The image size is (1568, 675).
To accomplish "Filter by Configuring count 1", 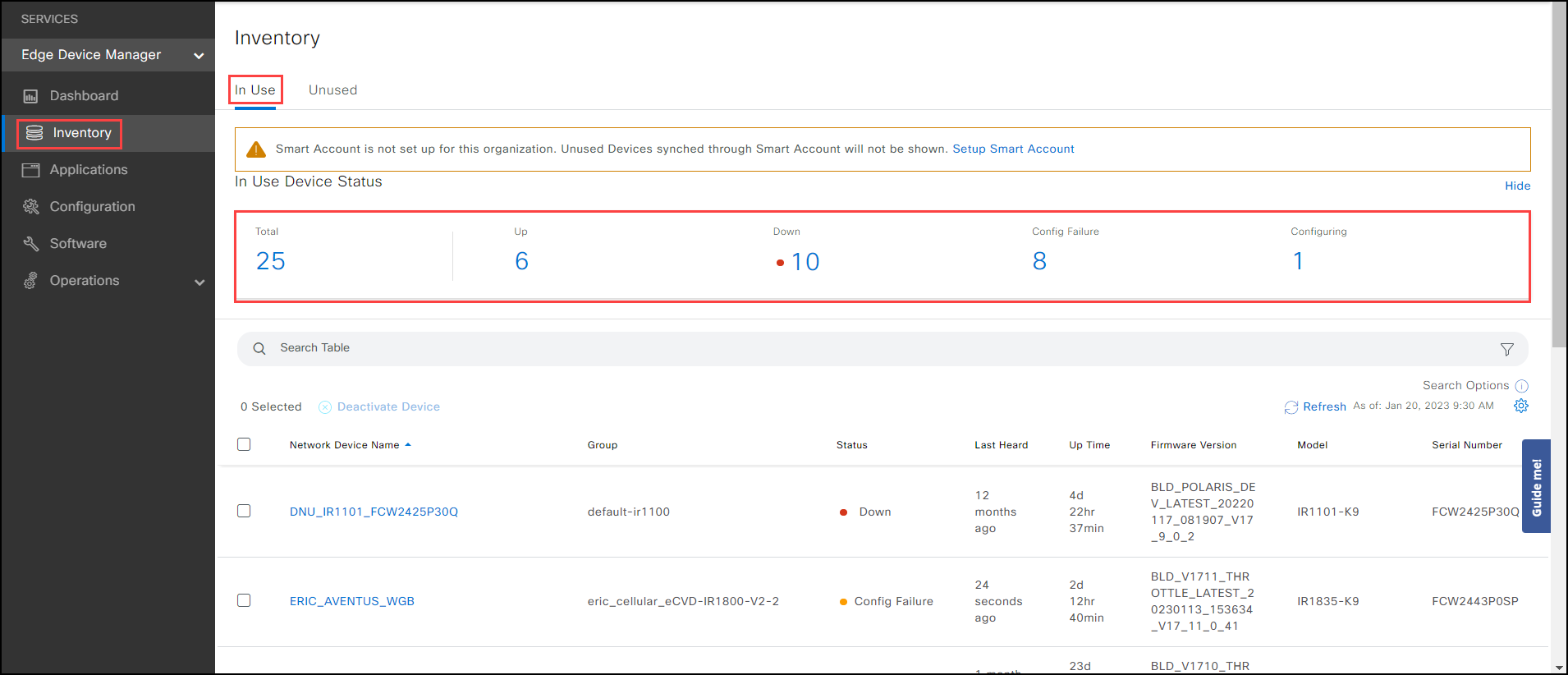I will (1298, 261).
